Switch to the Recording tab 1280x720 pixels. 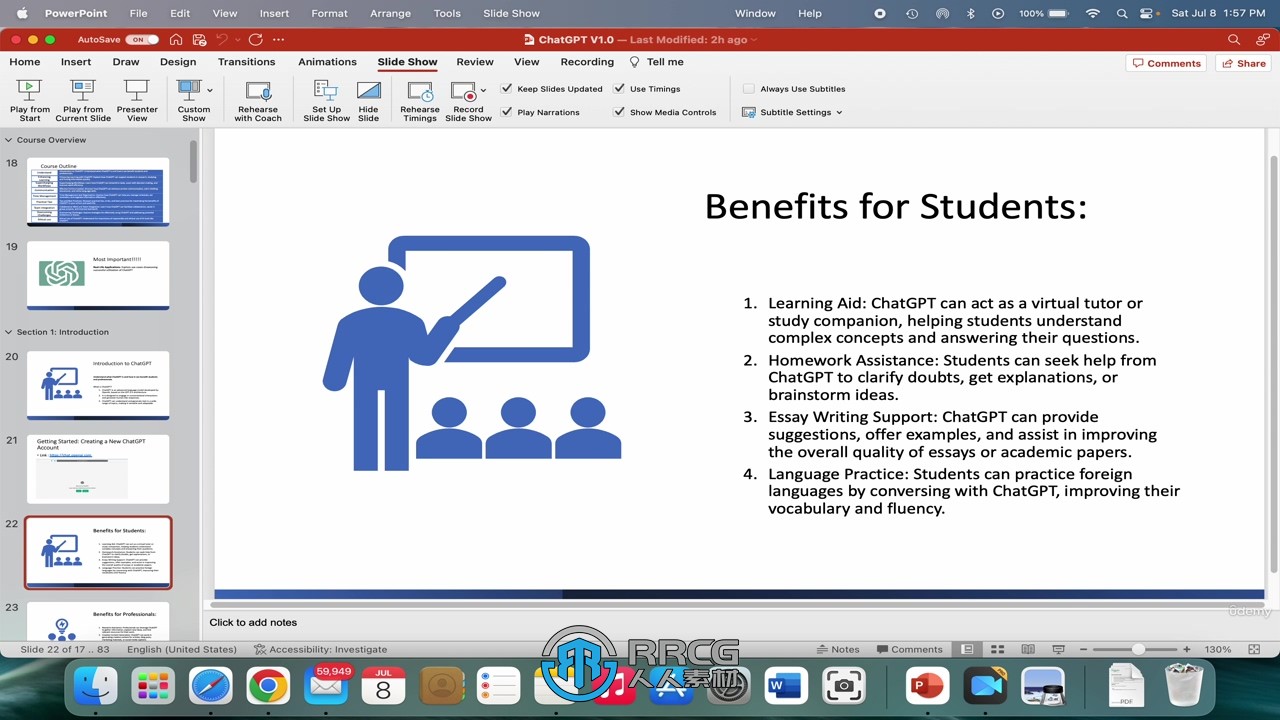coord(587,62)
